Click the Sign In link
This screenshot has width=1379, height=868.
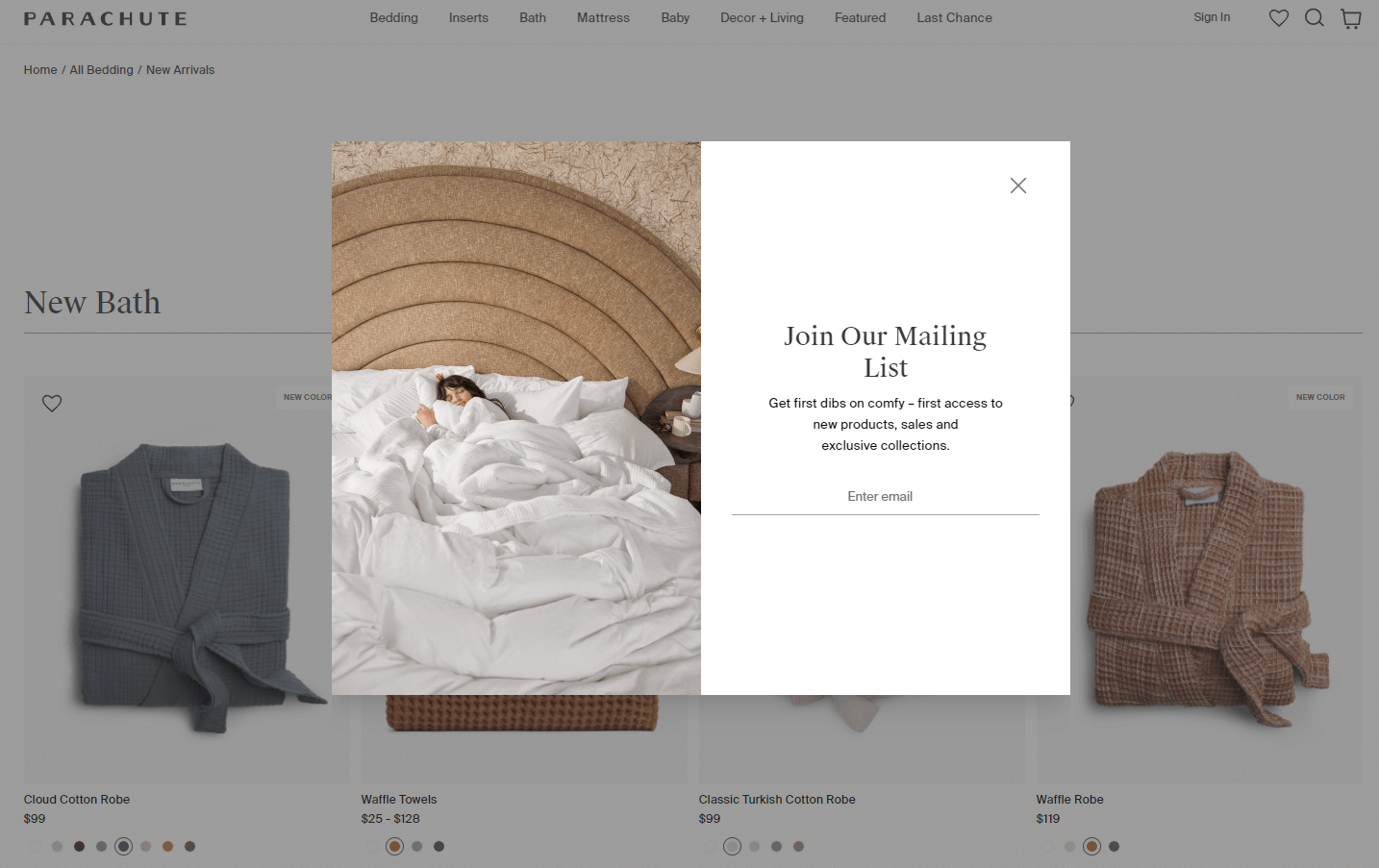pos(1212,17)
